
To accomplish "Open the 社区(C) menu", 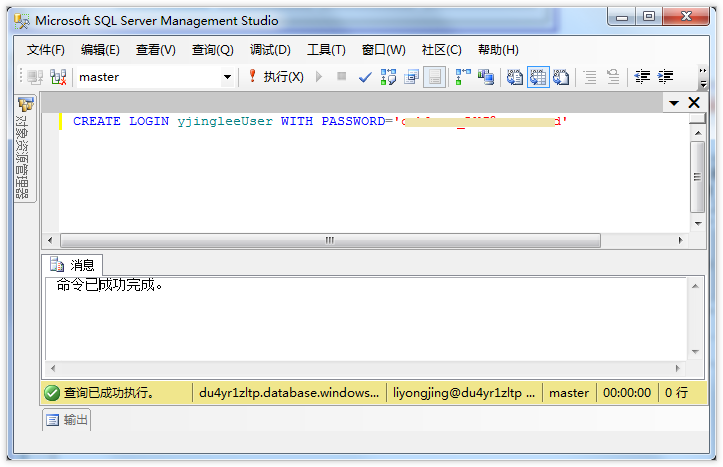I will (441, 50).
